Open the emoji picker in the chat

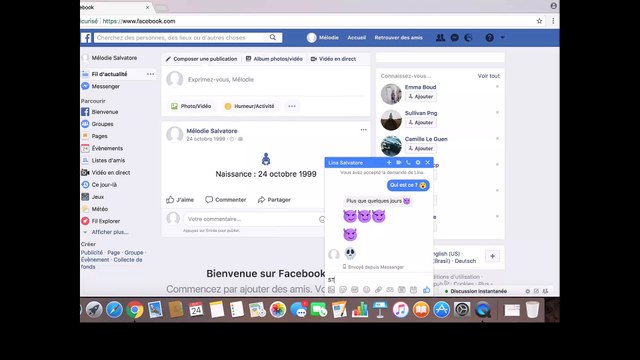tap(367, 289)
